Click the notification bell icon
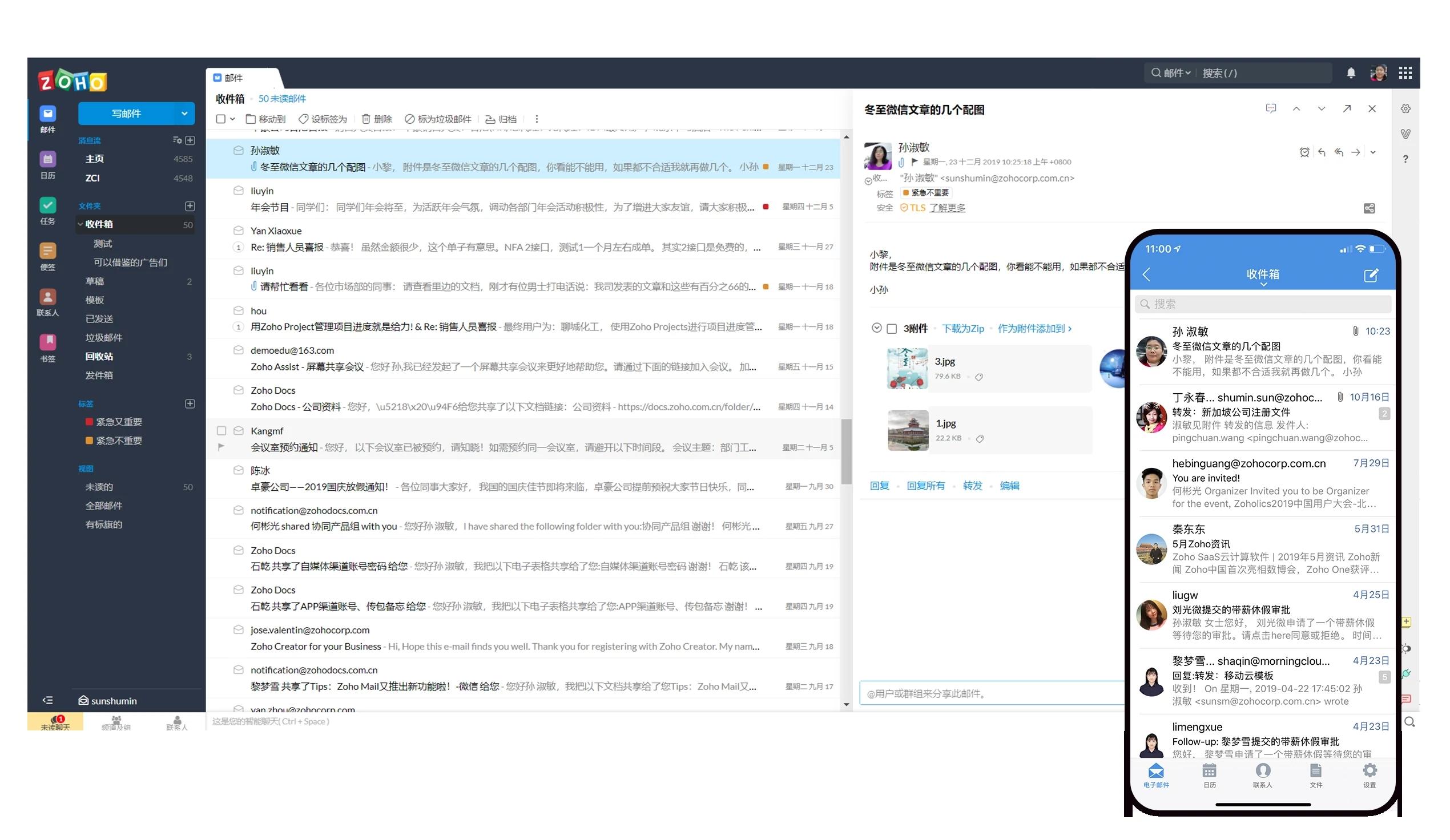Image resolution: width=1450 pixels, height=840 pixels. 1351,73
